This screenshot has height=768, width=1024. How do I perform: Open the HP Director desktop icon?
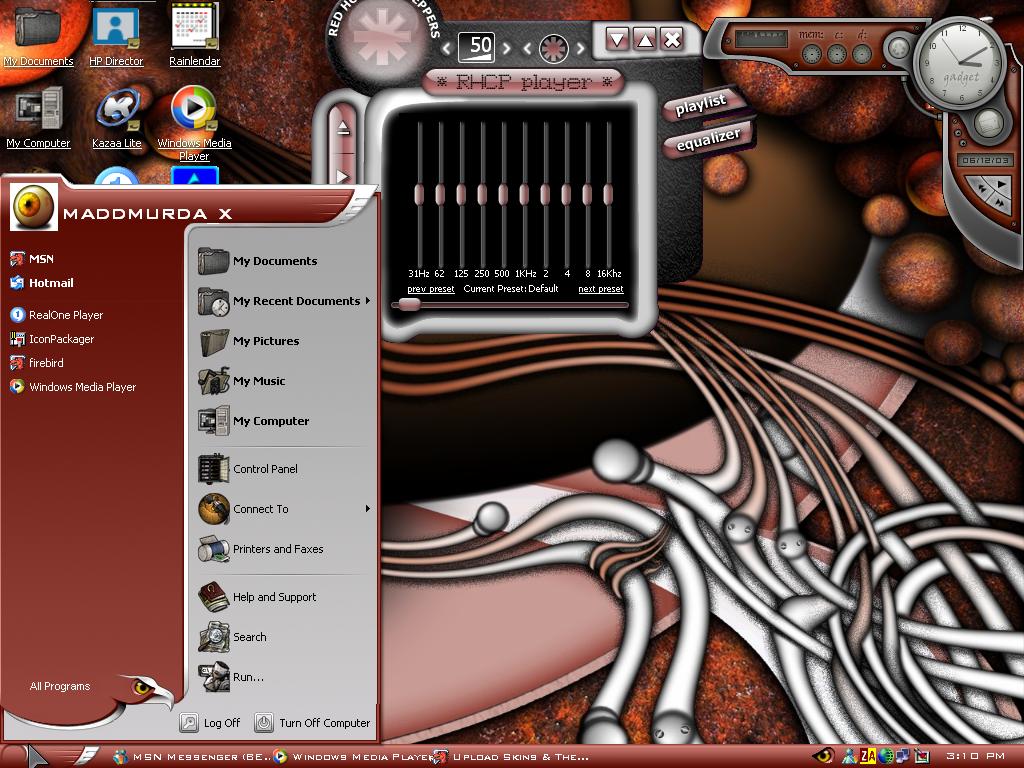point(116,34)
